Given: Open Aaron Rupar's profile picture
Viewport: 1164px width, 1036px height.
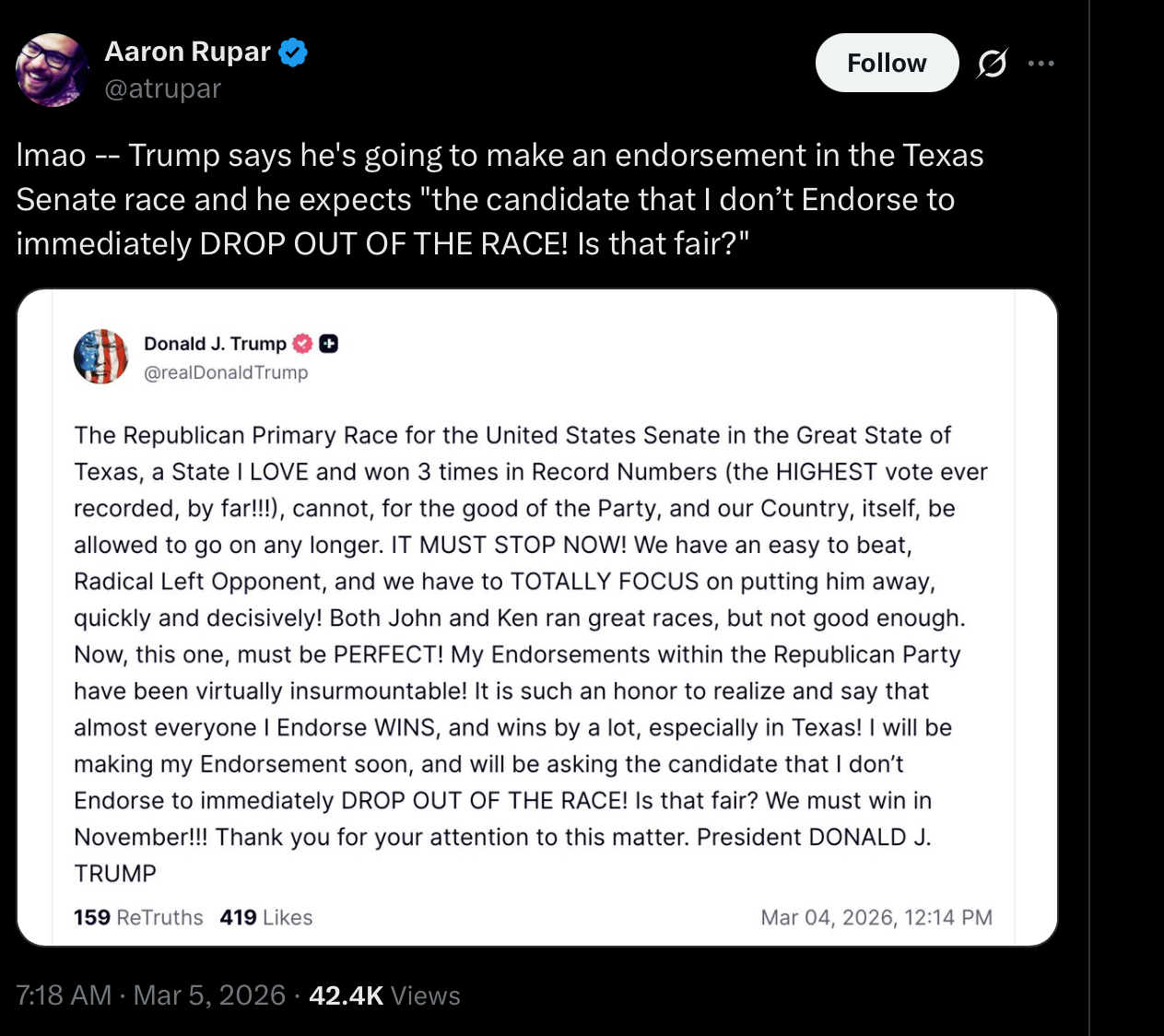Looking at the screenshot, I should point(52,70).
